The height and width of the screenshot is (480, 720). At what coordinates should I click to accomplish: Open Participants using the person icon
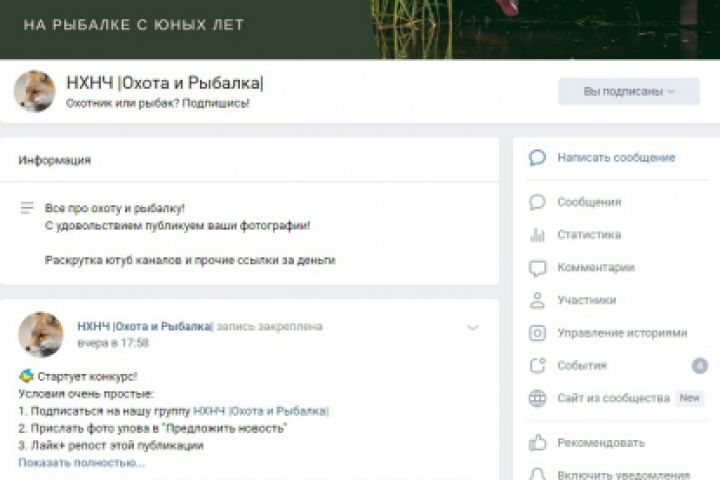[537, 300]
